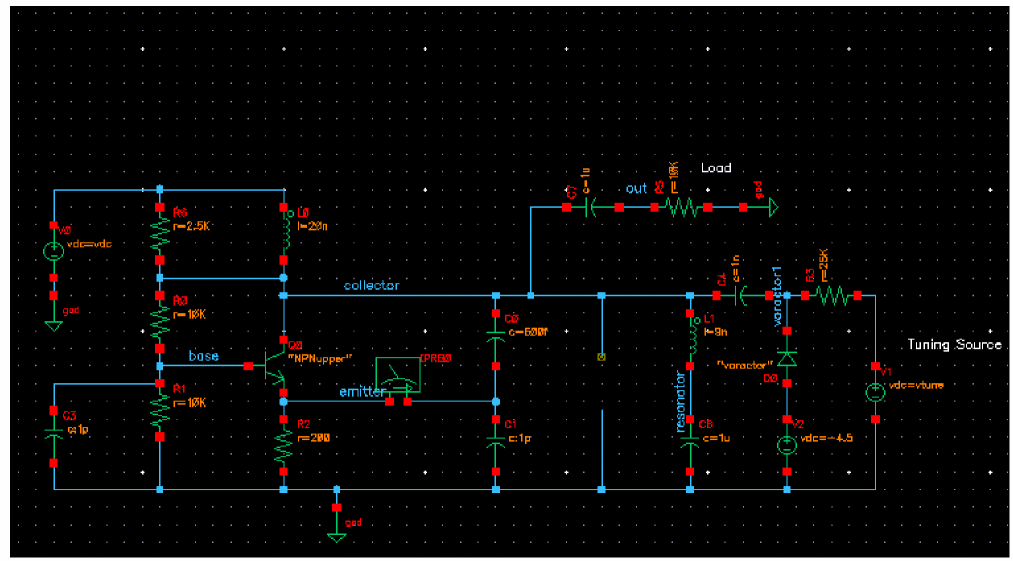Select the Tuning Source text annotation
The width and height of the screenshot is (1013, 561).
[x=954, y=344]
